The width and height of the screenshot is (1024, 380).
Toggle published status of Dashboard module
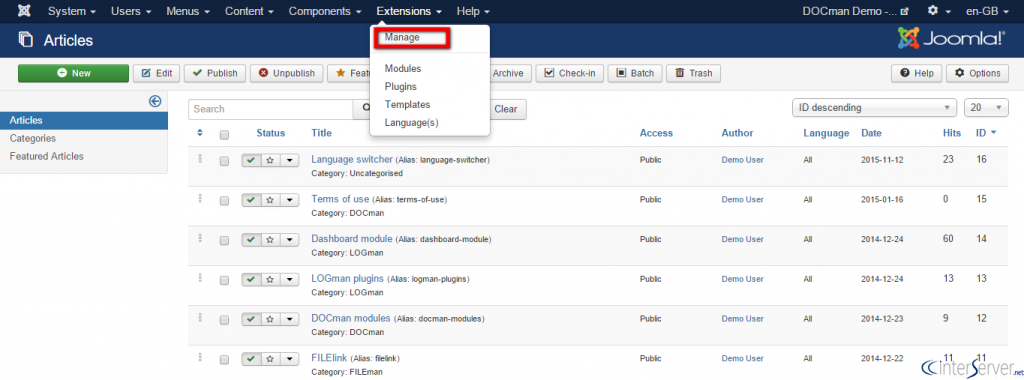(251, 240)
